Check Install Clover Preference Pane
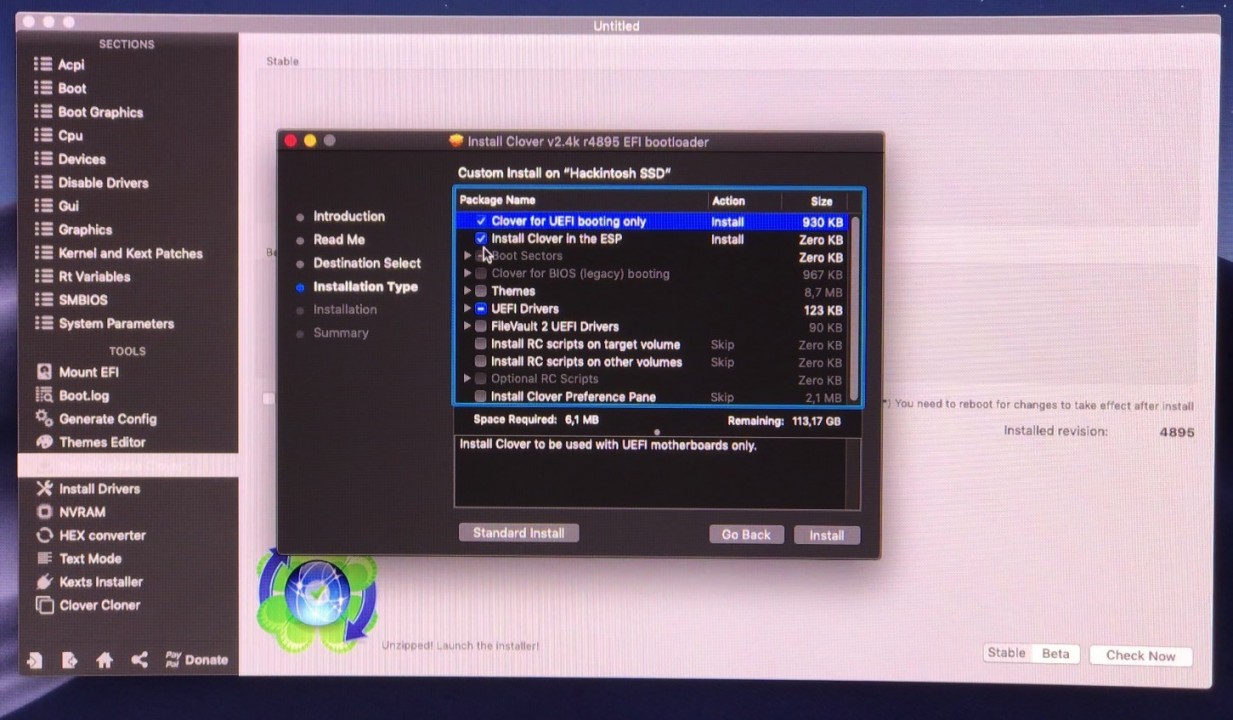Viewport: 1233px width, 720px height. click(481, 397)
